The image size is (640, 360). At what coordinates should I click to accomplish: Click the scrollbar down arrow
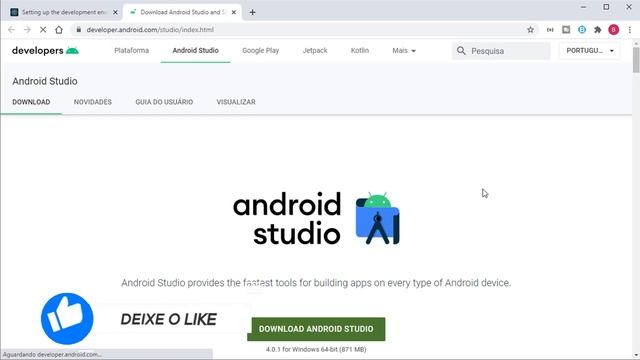[x=636, y=356]
